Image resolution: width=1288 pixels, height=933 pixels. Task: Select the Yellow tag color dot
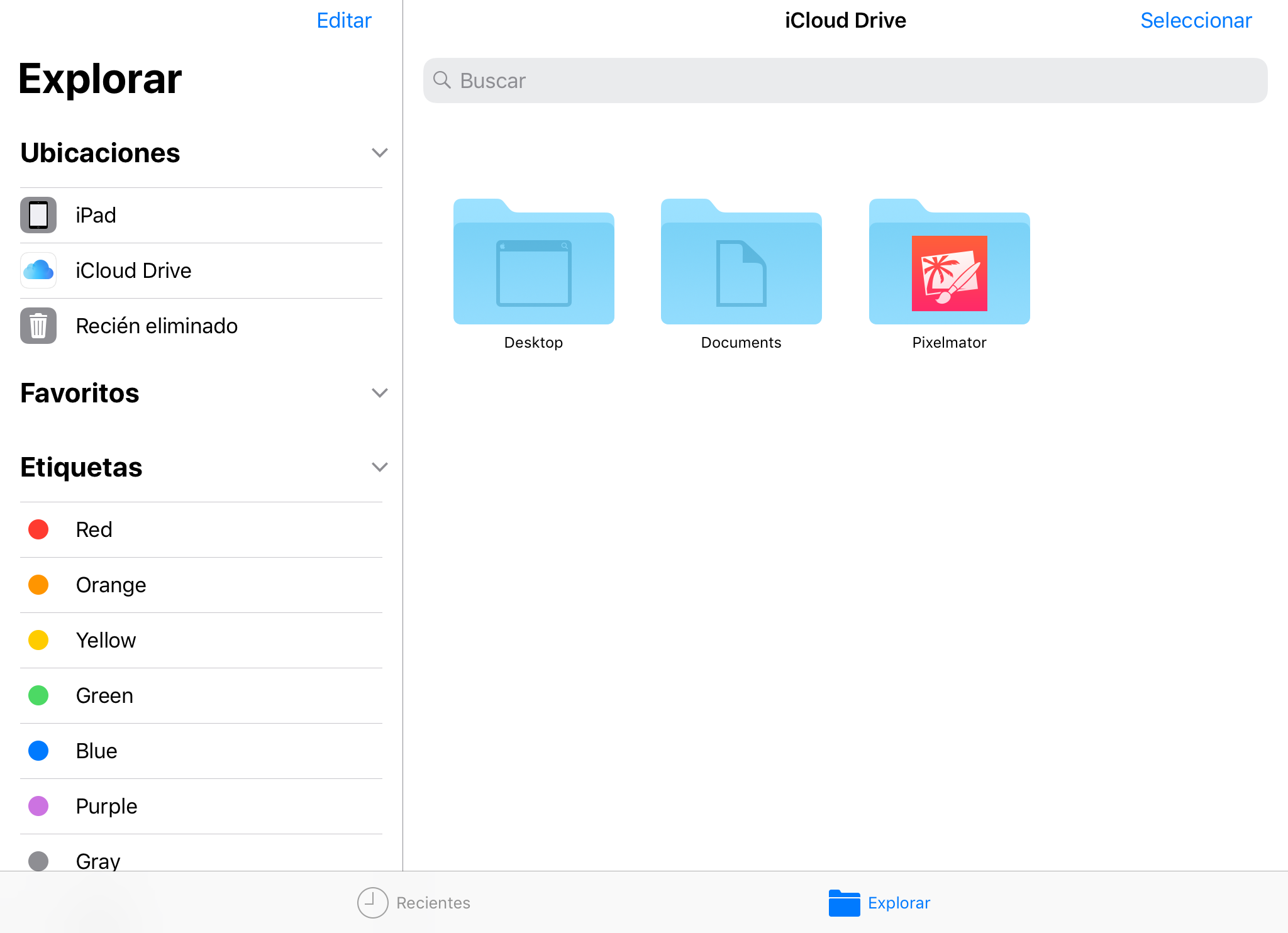(x=38, y=640)
